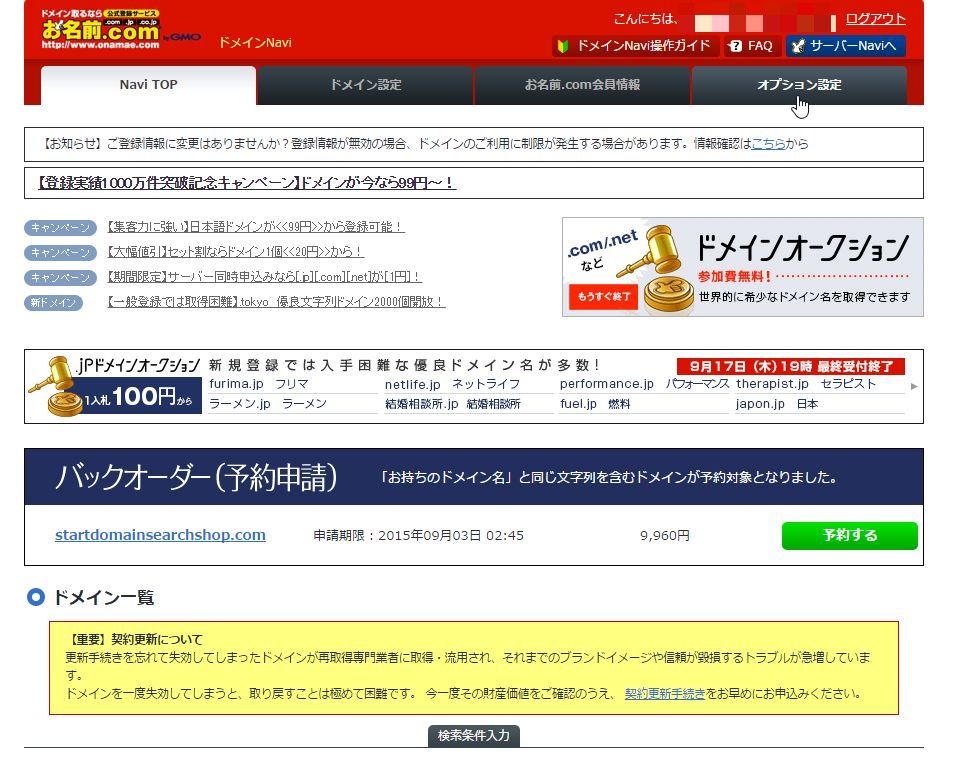Open ドメインNavi操作ガイド

634,46
